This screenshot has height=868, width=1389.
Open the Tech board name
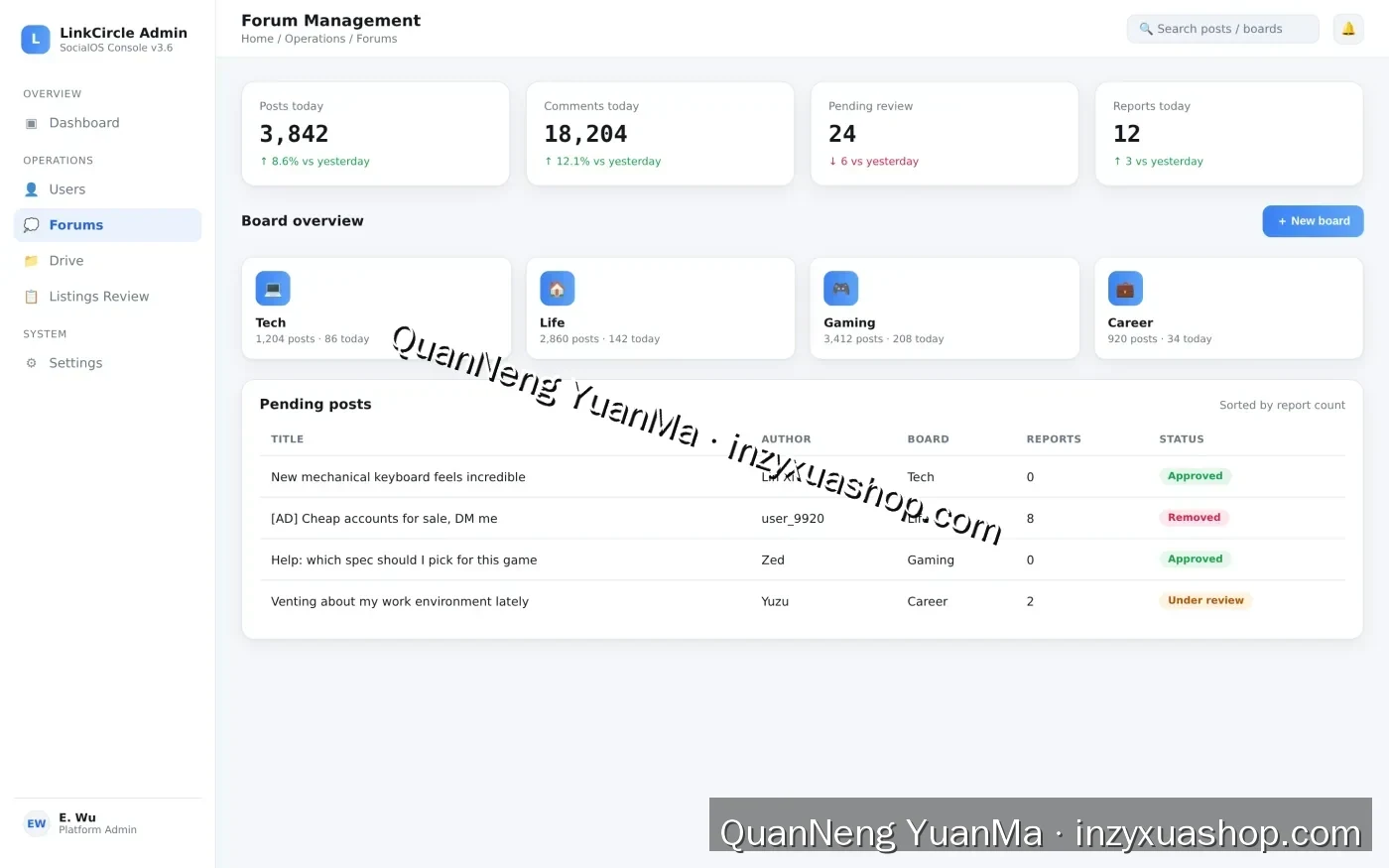click(x=271, y=322)
